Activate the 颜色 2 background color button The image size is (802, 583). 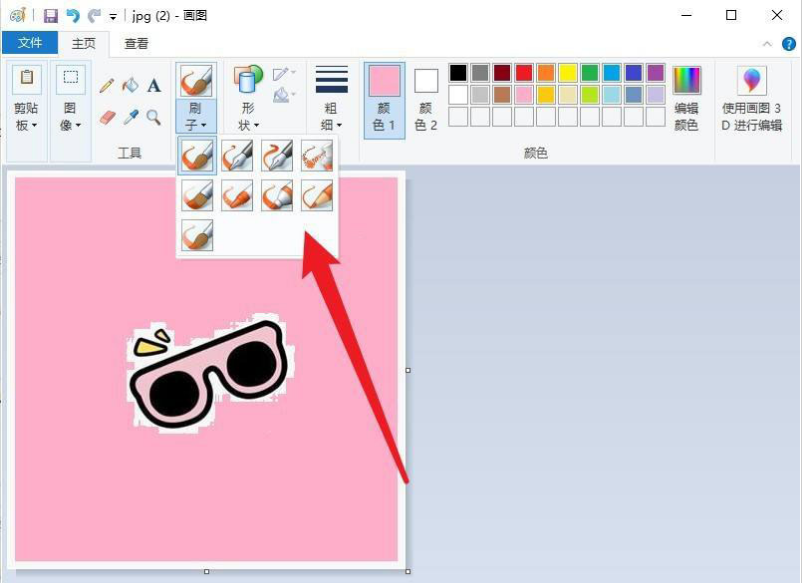tap(426, 99)
